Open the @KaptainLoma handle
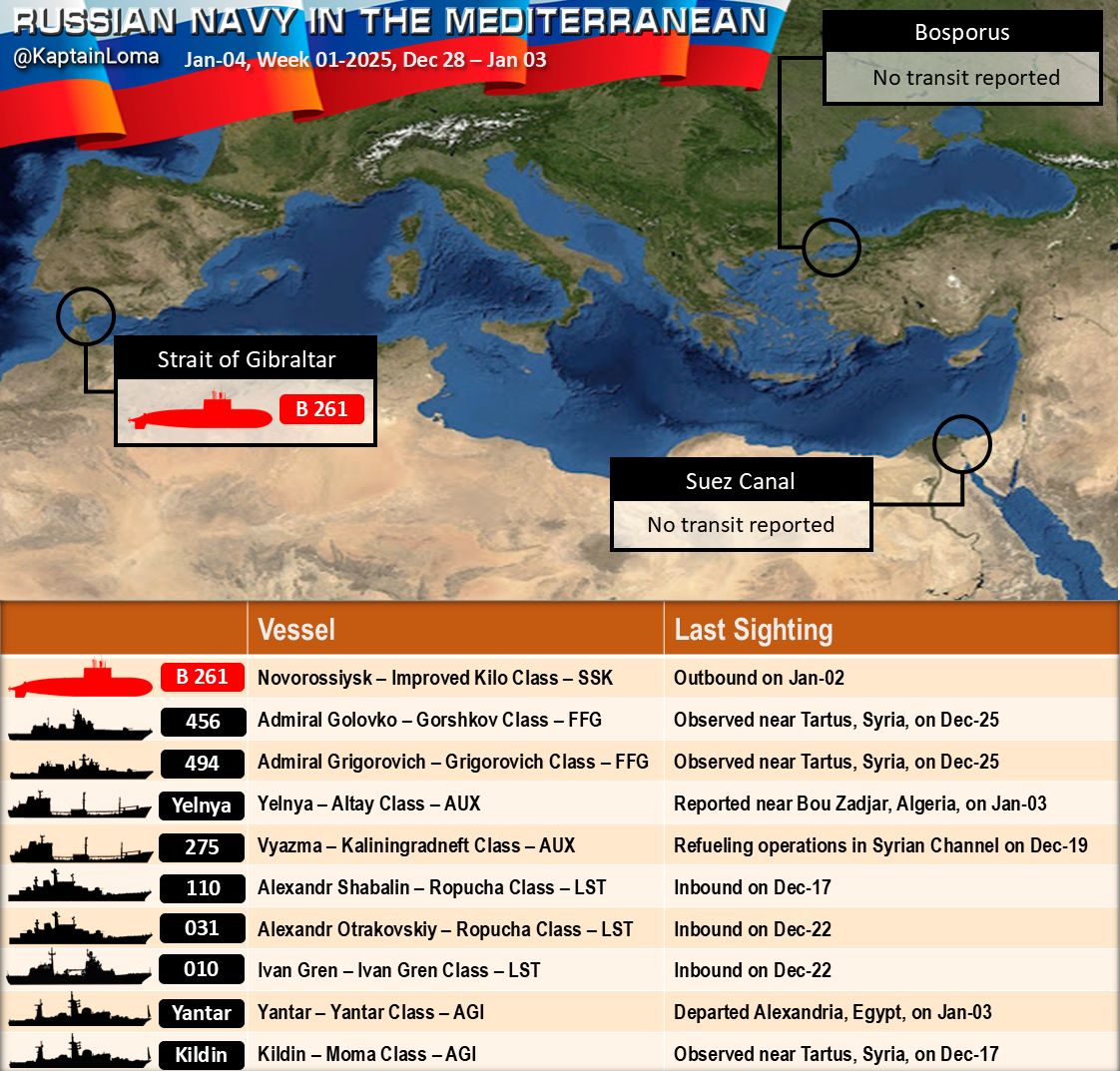The width and height of the screenshot is (1120, 1071). click(86, 57)
